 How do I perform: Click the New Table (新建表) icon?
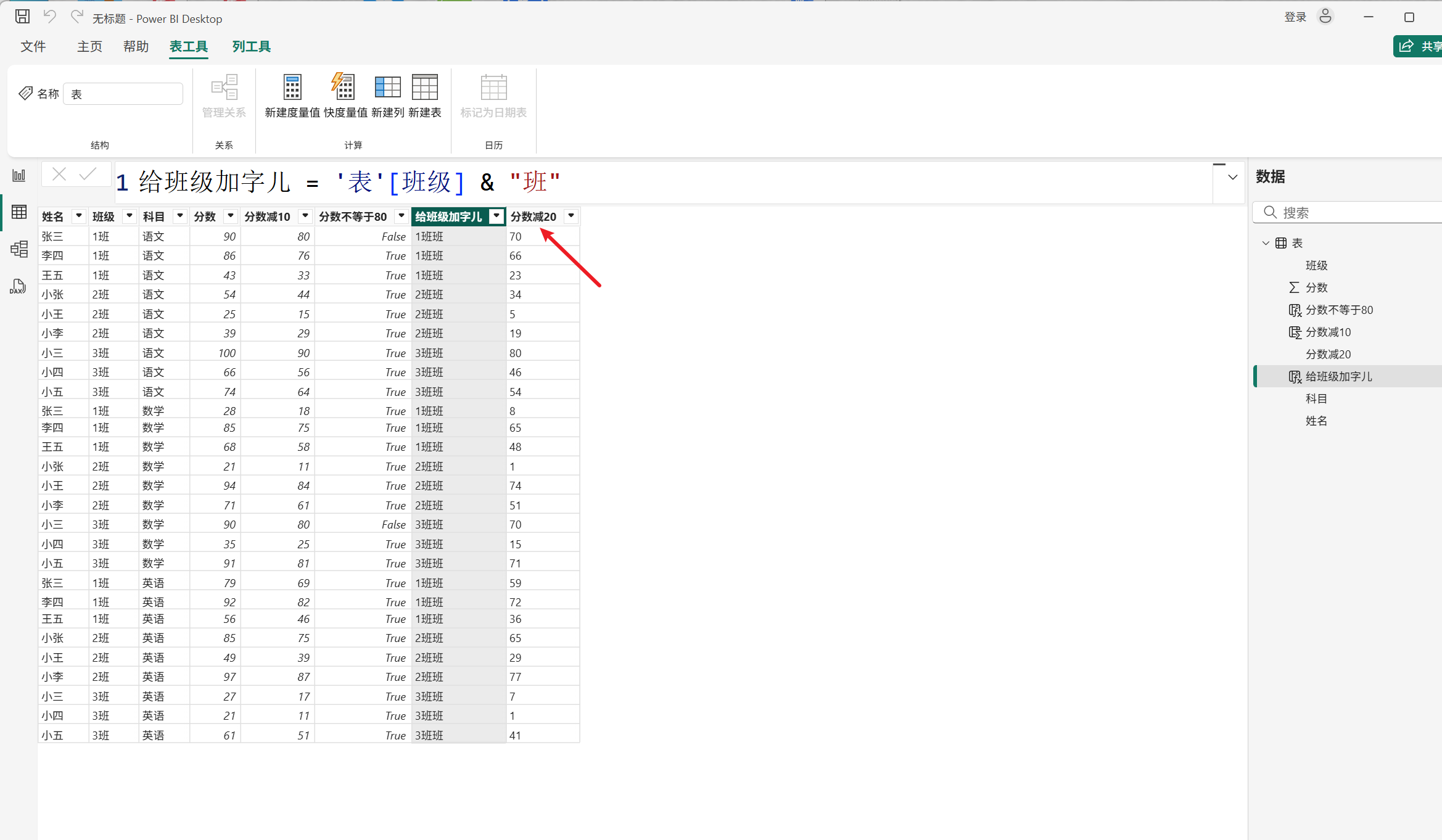(424, 88)
